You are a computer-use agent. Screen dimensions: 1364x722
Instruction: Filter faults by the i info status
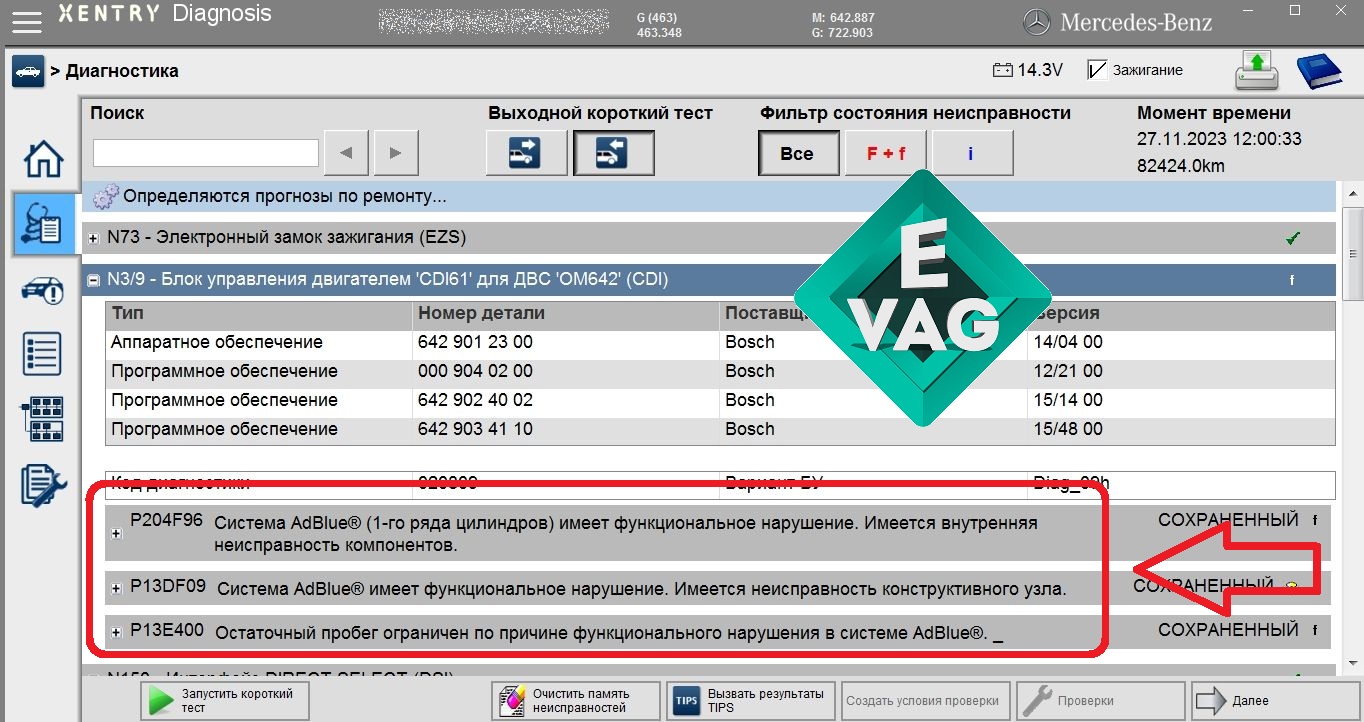(971, 153)
